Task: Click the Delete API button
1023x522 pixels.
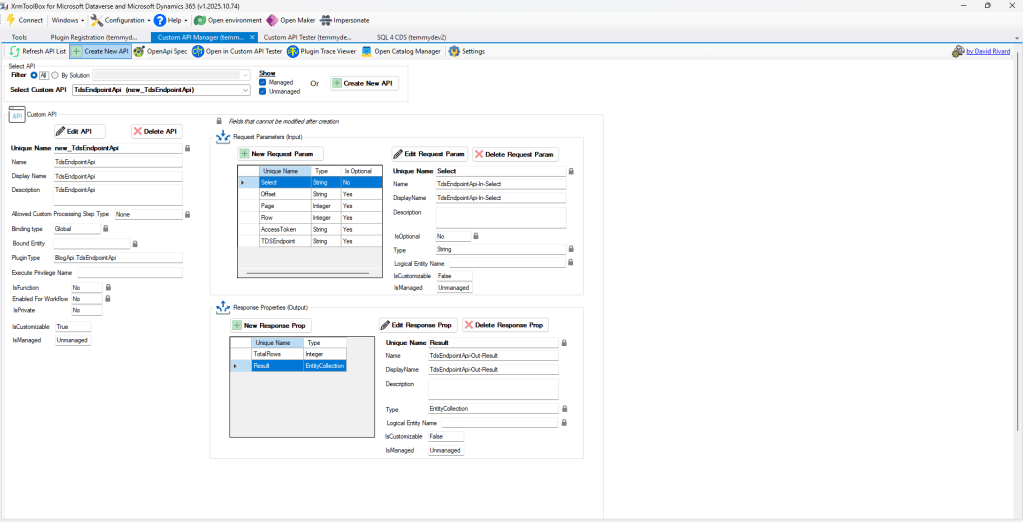Action: [x=157, y=131]
